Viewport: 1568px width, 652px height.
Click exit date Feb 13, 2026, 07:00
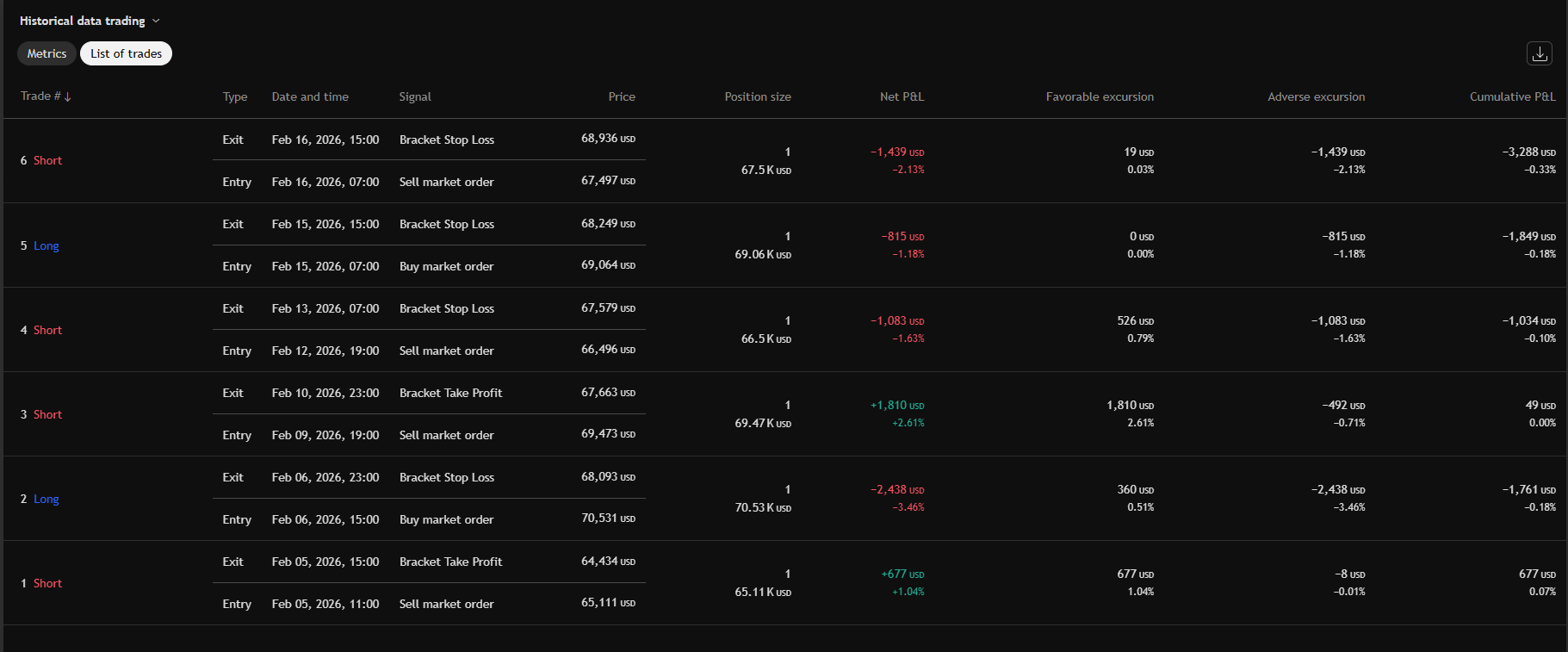[325, 308]
